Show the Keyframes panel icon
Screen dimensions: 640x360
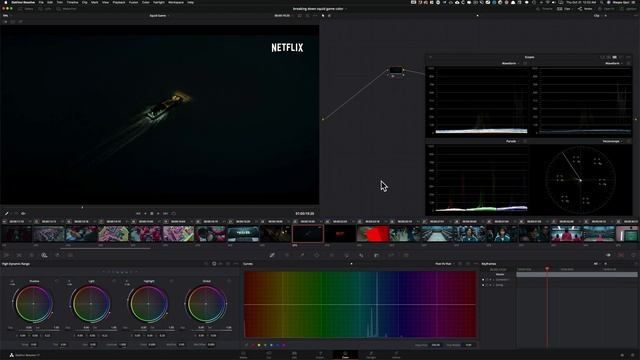pyautogui.click(x=609, y=255)
